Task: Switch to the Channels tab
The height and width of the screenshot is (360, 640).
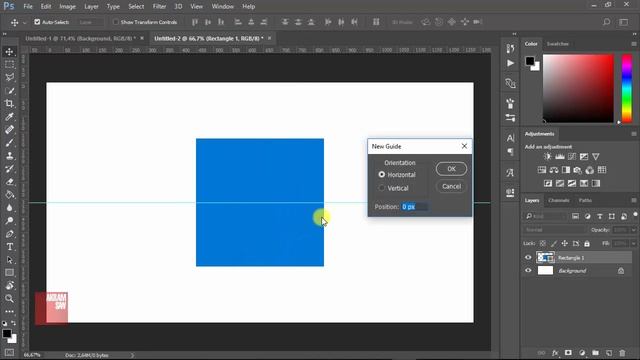Action: coord(559,200)
